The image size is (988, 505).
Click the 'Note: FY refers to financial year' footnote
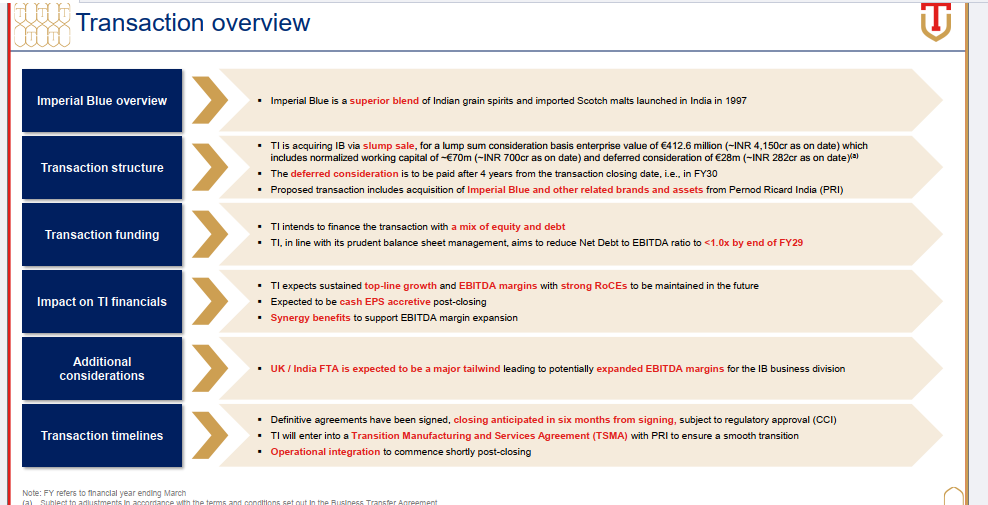tap(104, 493)
